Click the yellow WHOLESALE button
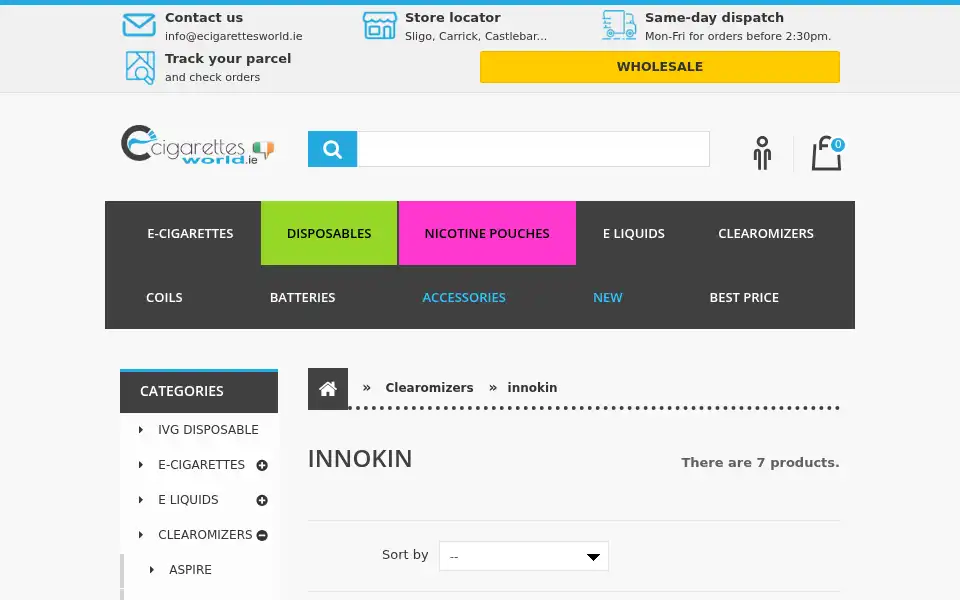The image size is (960, 600). tap(660, 67)
